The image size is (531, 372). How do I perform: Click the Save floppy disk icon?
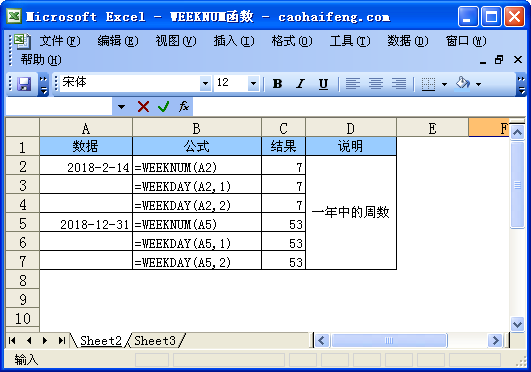[24, 84]
